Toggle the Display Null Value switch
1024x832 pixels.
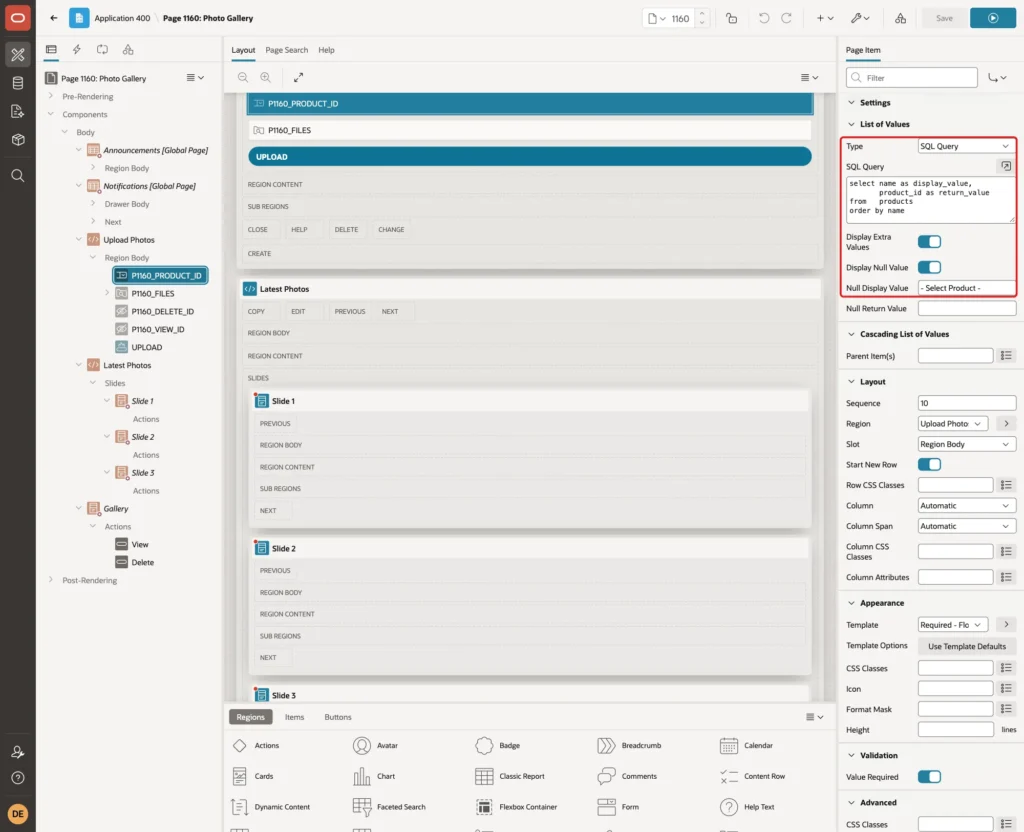(929, 267)
